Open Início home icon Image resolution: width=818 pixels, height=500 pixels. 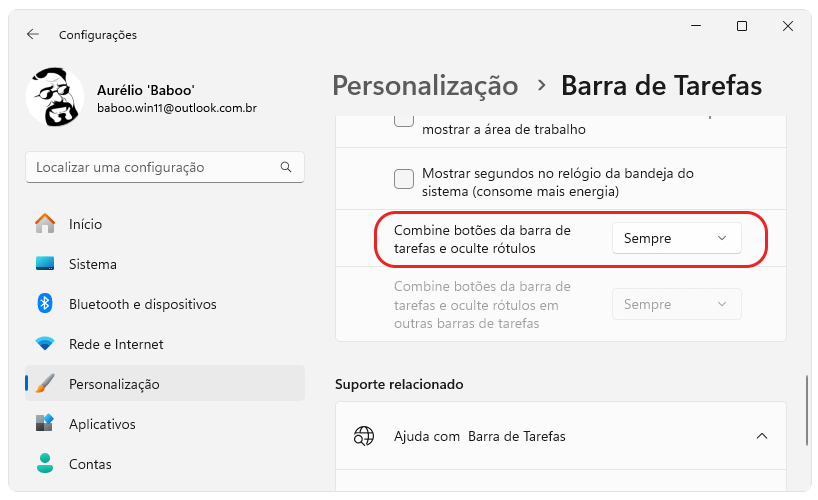[45, 223]
